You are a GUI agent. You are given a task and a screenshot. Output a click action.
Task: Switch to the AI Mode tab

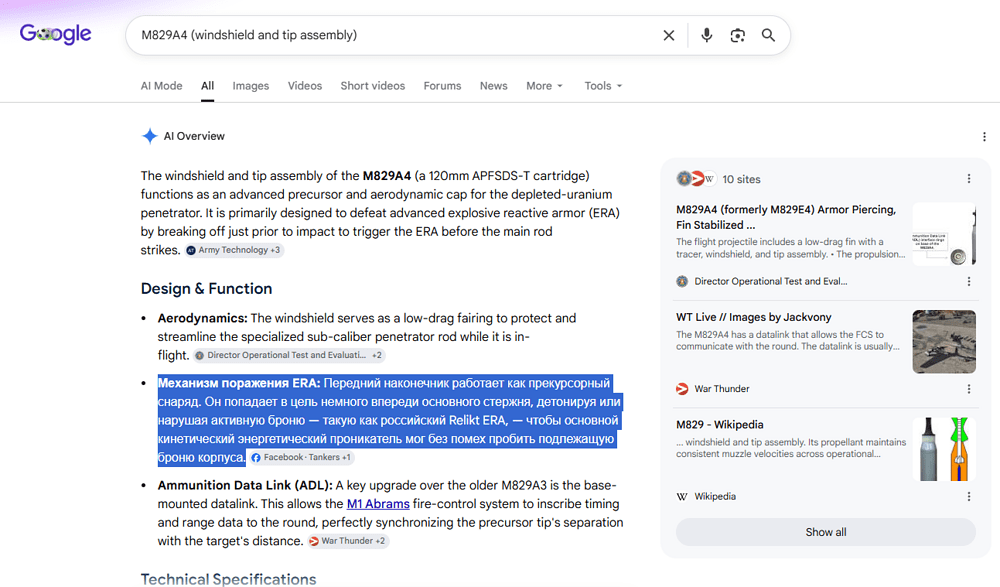click(161, 85)
